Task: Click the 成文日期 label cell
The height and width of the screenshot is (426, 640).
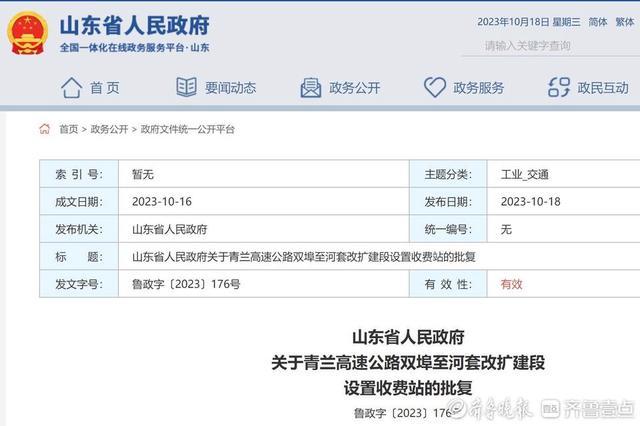Action: pos(79,202)
